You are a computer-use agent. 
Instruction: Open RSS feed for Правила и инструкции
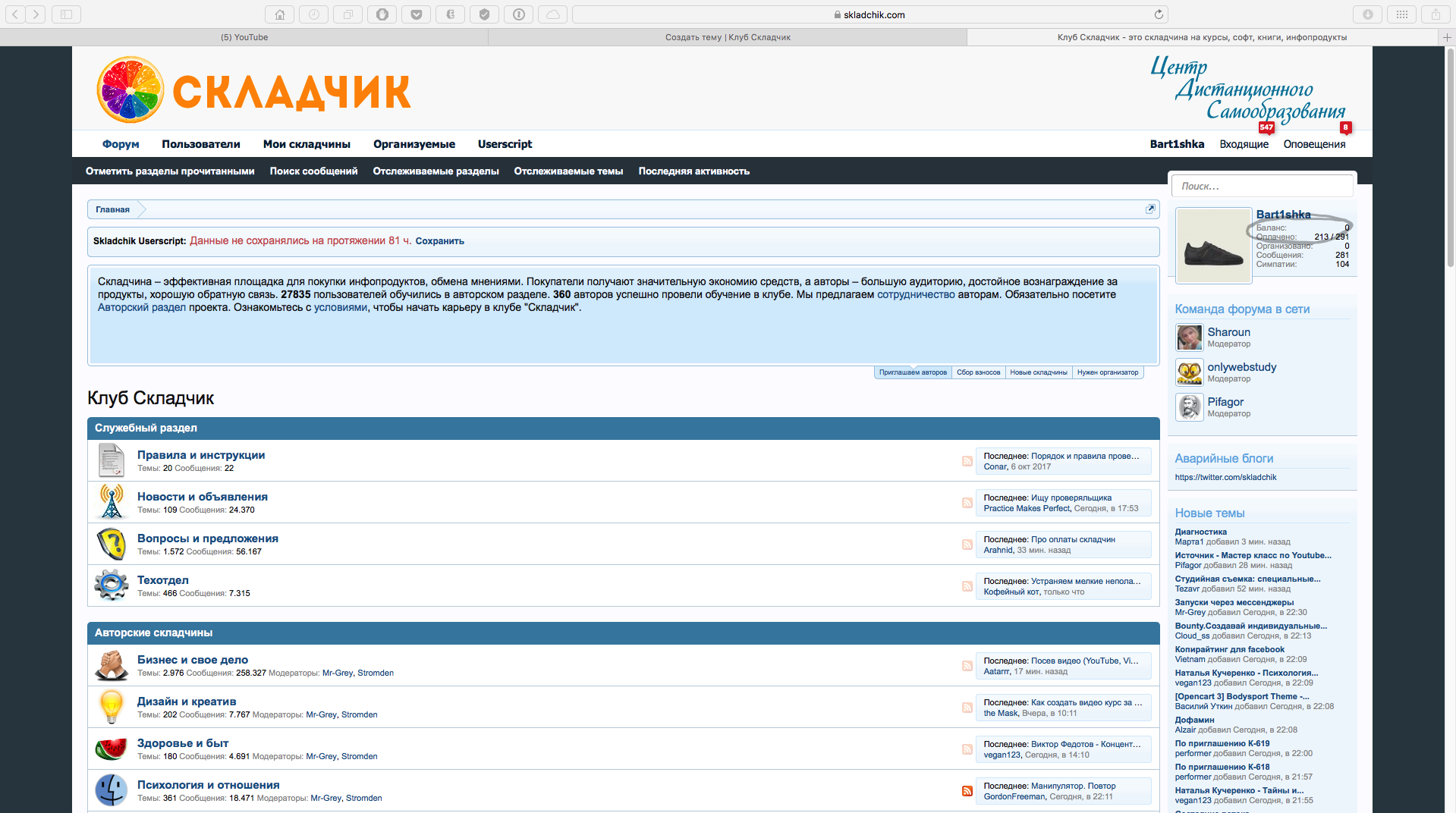[x=967, y=461]
